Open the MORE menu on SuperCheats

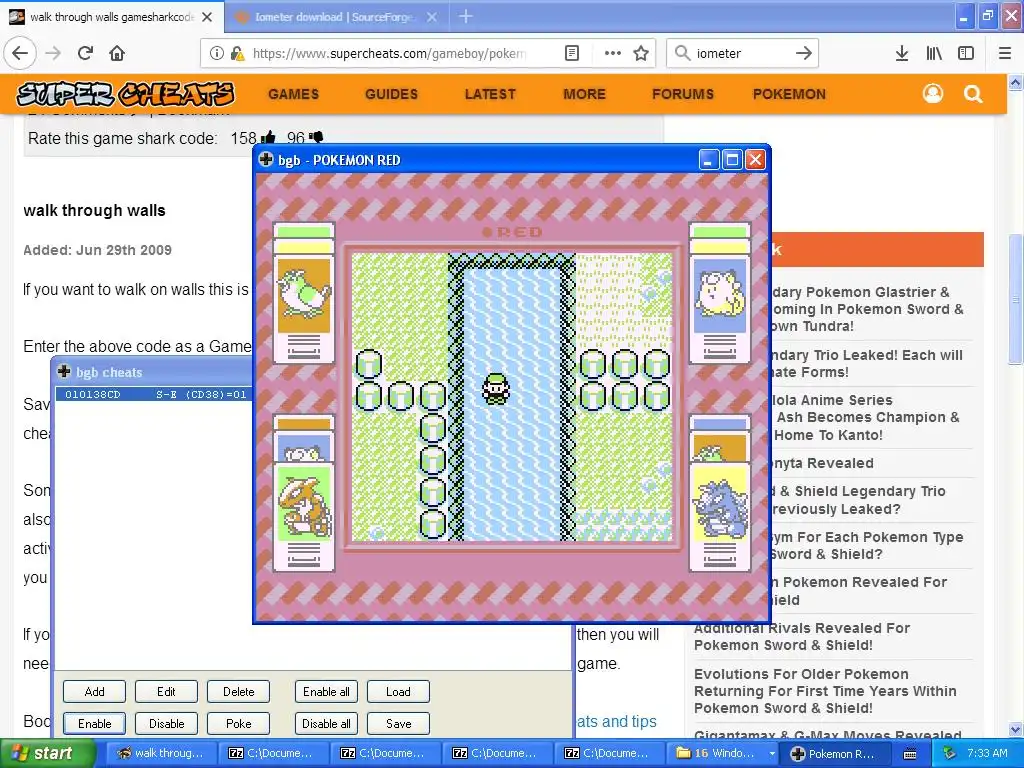(584, 94)
